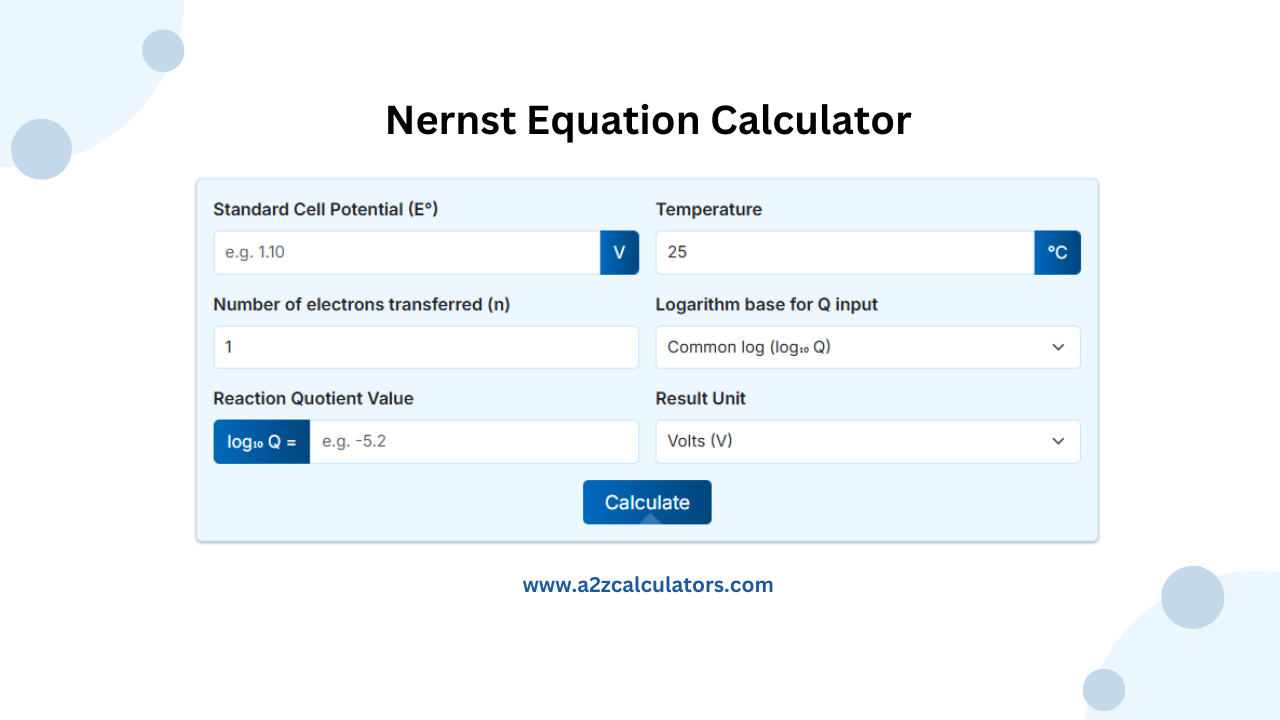Click the Logarithm base for Q input label

767,304
